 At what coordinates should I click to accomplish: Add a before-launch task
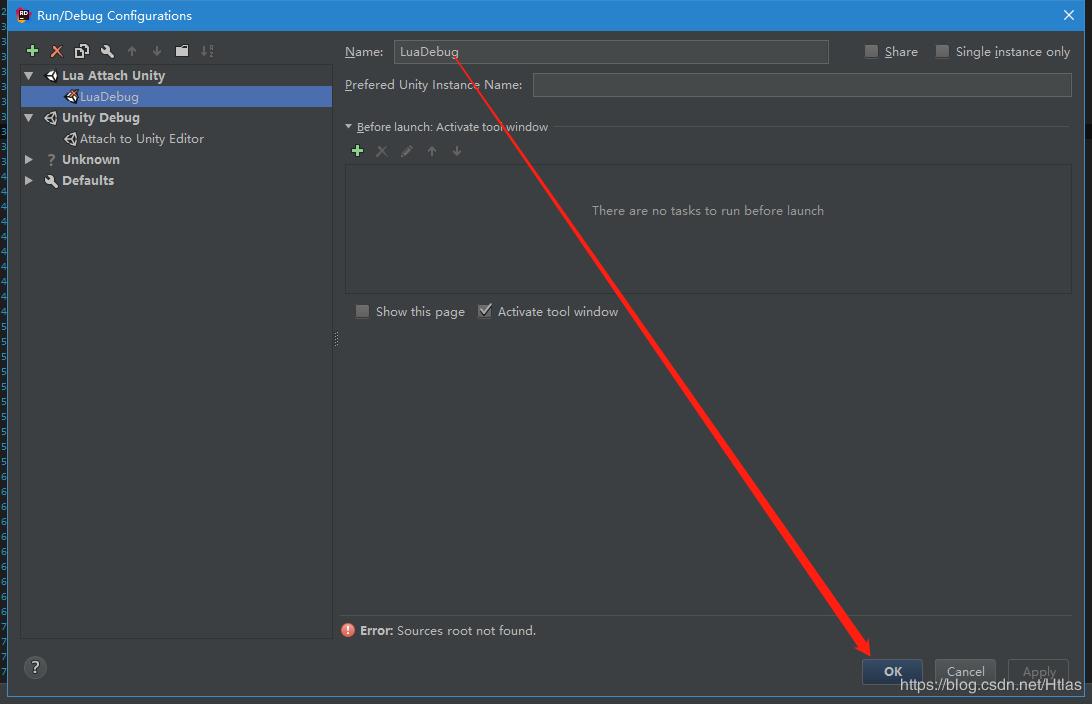357,151
